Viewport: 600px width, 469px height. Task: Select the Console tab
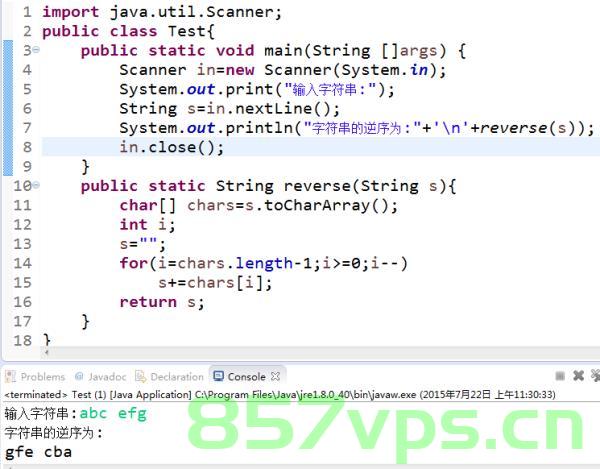coord(246,377)
